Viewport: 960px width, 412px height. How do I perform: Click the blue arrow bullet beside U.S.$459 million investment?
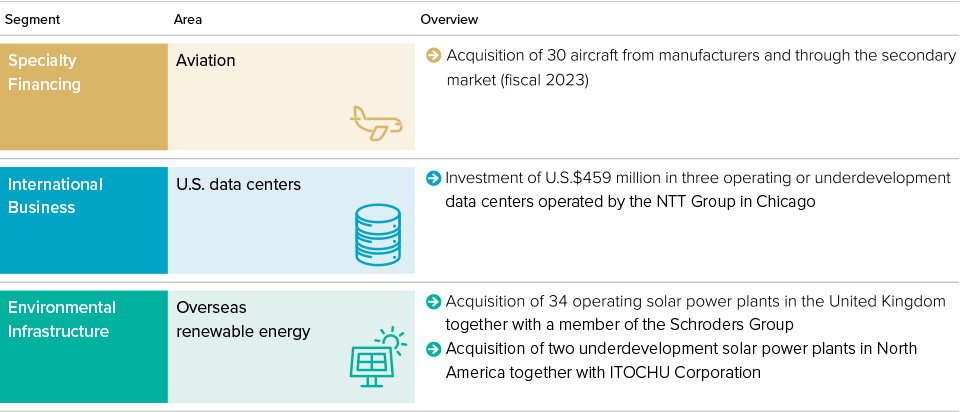tap(433, 178)
